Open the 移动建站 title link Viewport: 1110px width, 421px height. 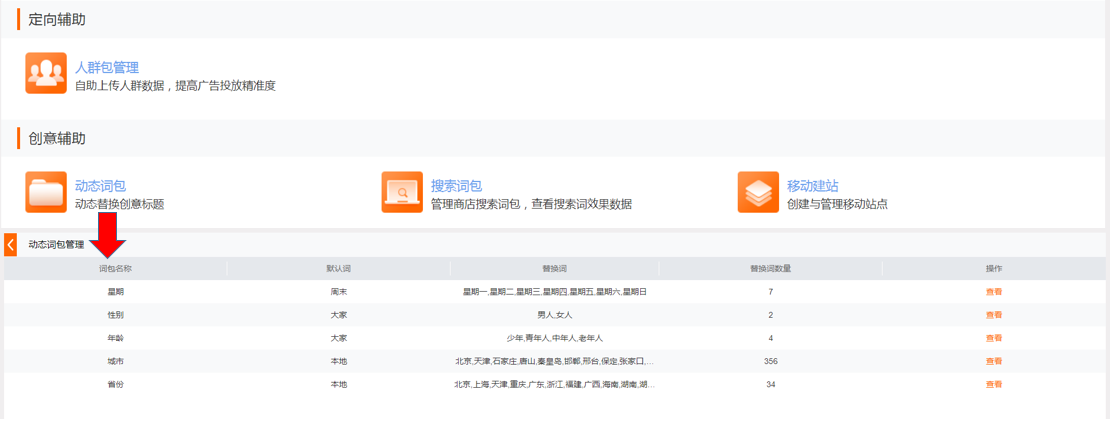coord(813,186)
